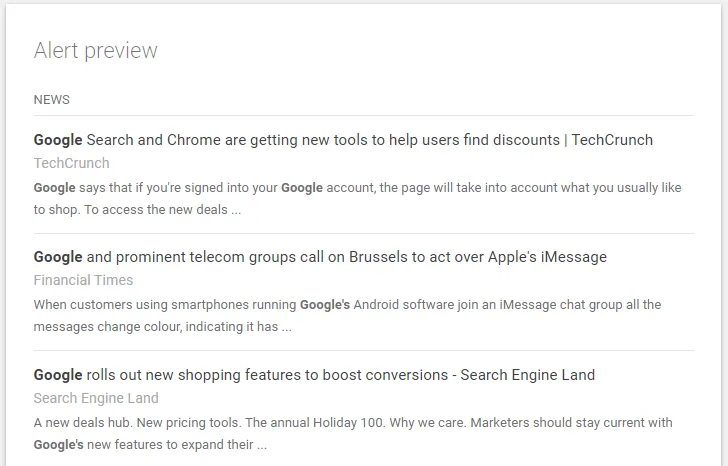
Task: Click the NEWS section label
Action: pos(51,100)
